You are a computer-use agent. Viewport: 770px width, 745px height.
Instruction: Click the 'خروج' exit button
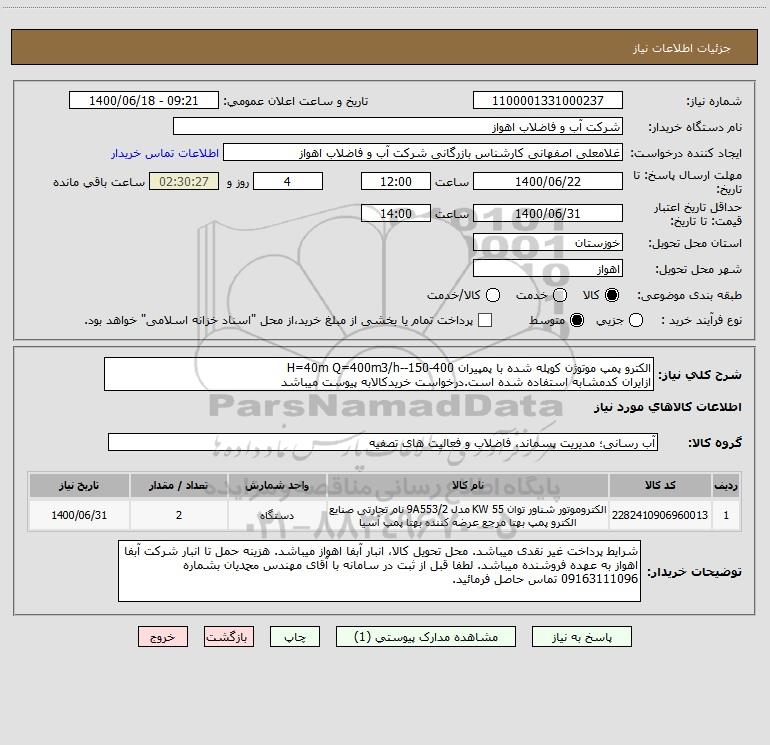tap(163, 636)
